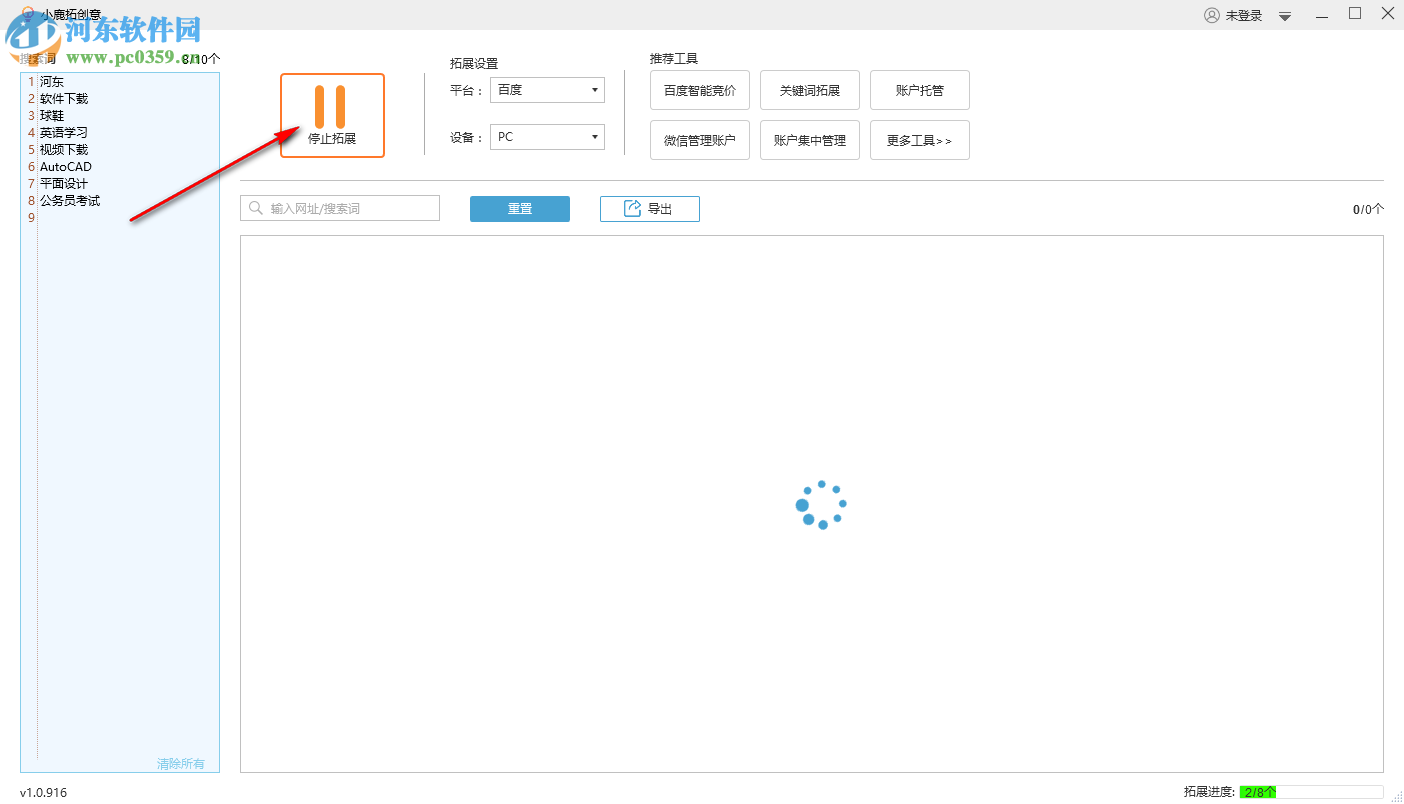Click the green 拓展进度 progress bar

coord(1259,791)
